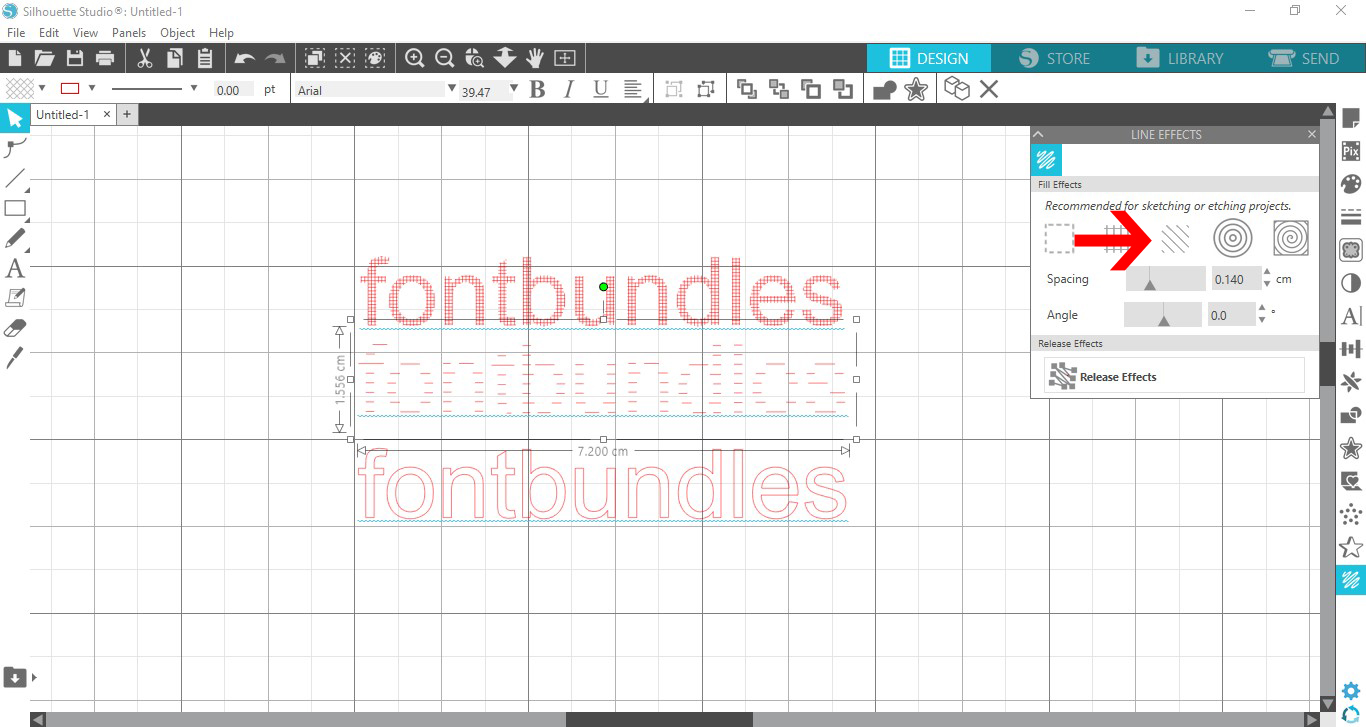Open the font size 39.47 dropdown
Screen dimensions: 1366x727
[514, 89]
